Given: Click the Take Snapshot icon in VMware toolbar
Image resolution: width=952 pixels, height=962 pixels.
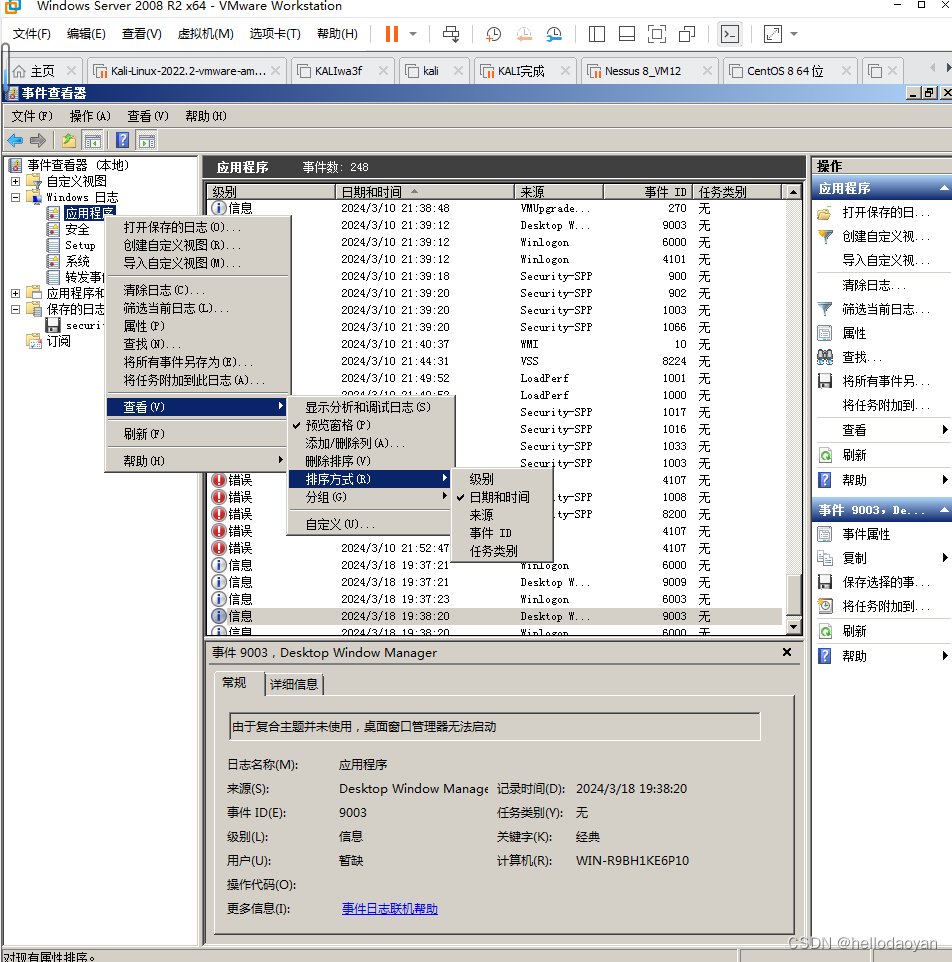Looking at the screenshot, I should (x=492, y=33).
